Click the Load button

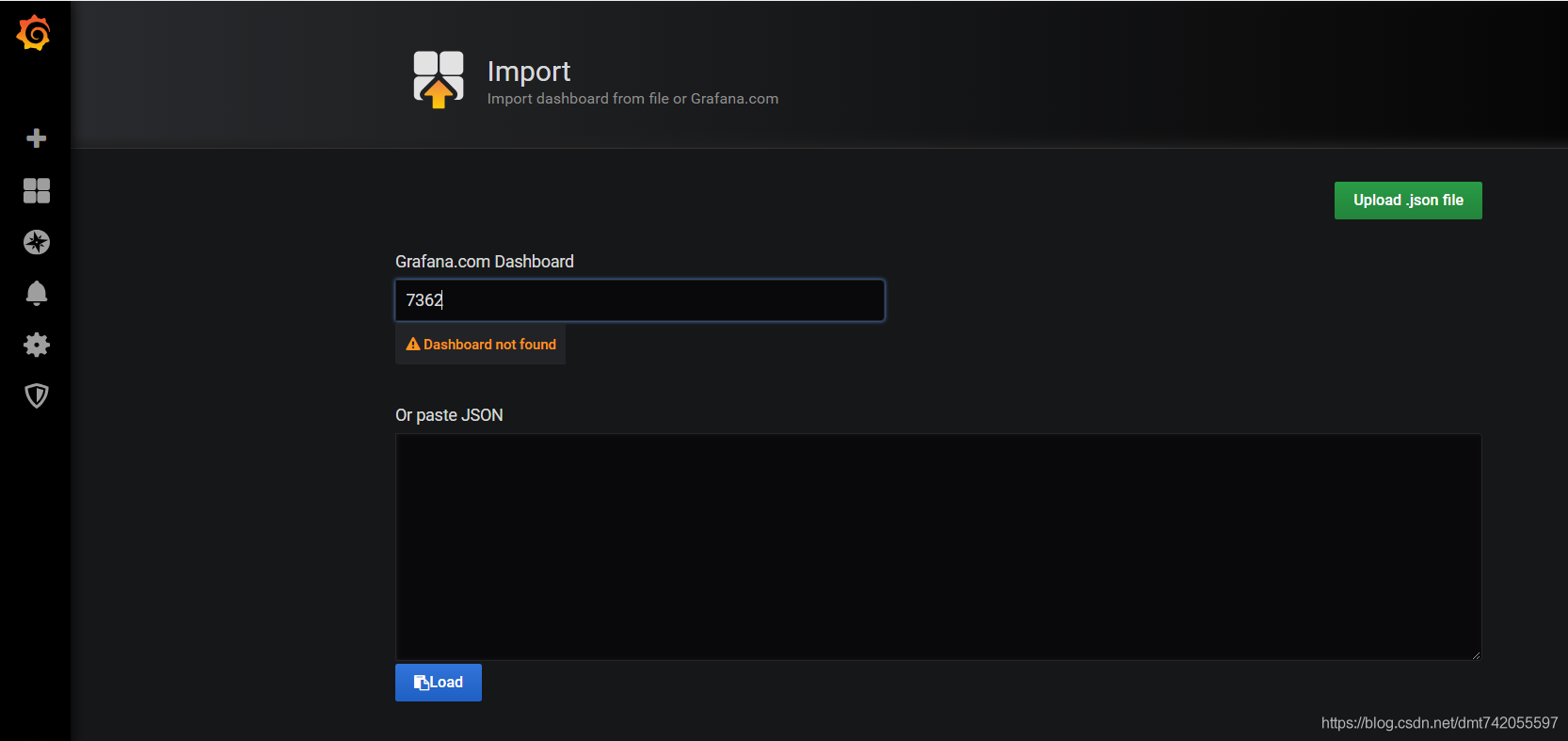(439, 683)
